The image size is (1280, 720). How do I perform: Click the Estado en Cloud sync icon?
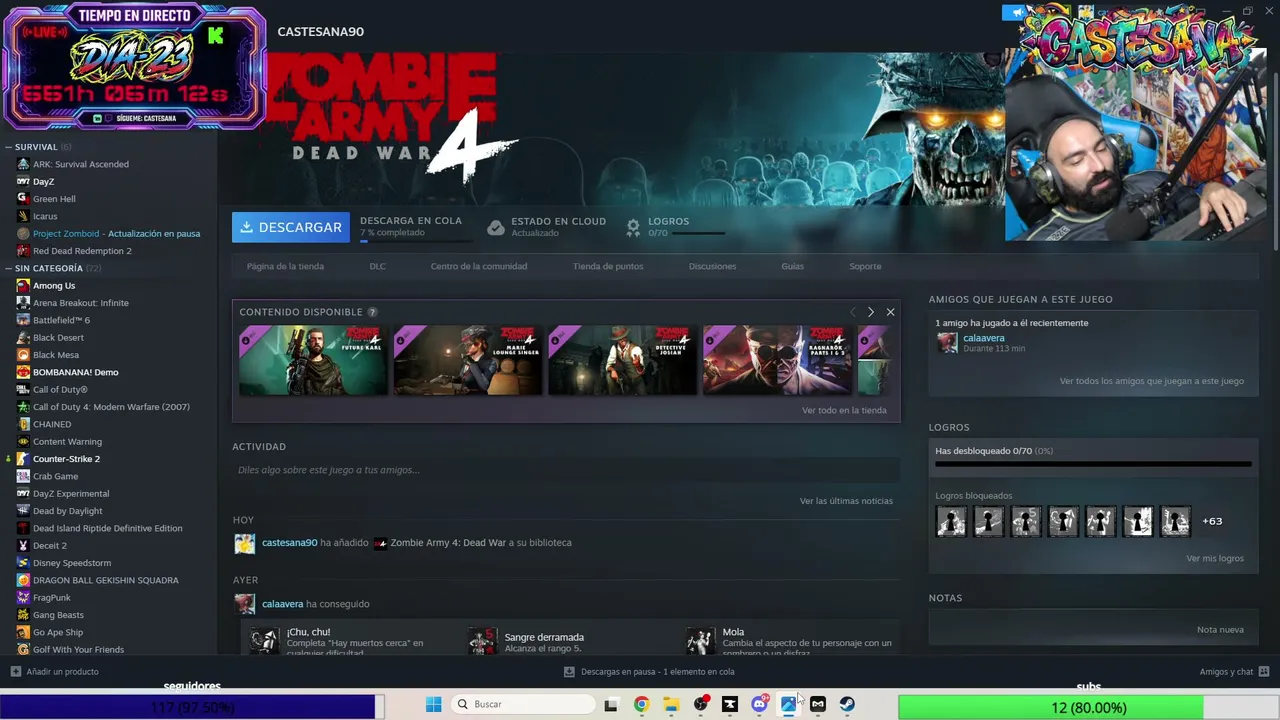pyautogui.click(x=496, y=227)
